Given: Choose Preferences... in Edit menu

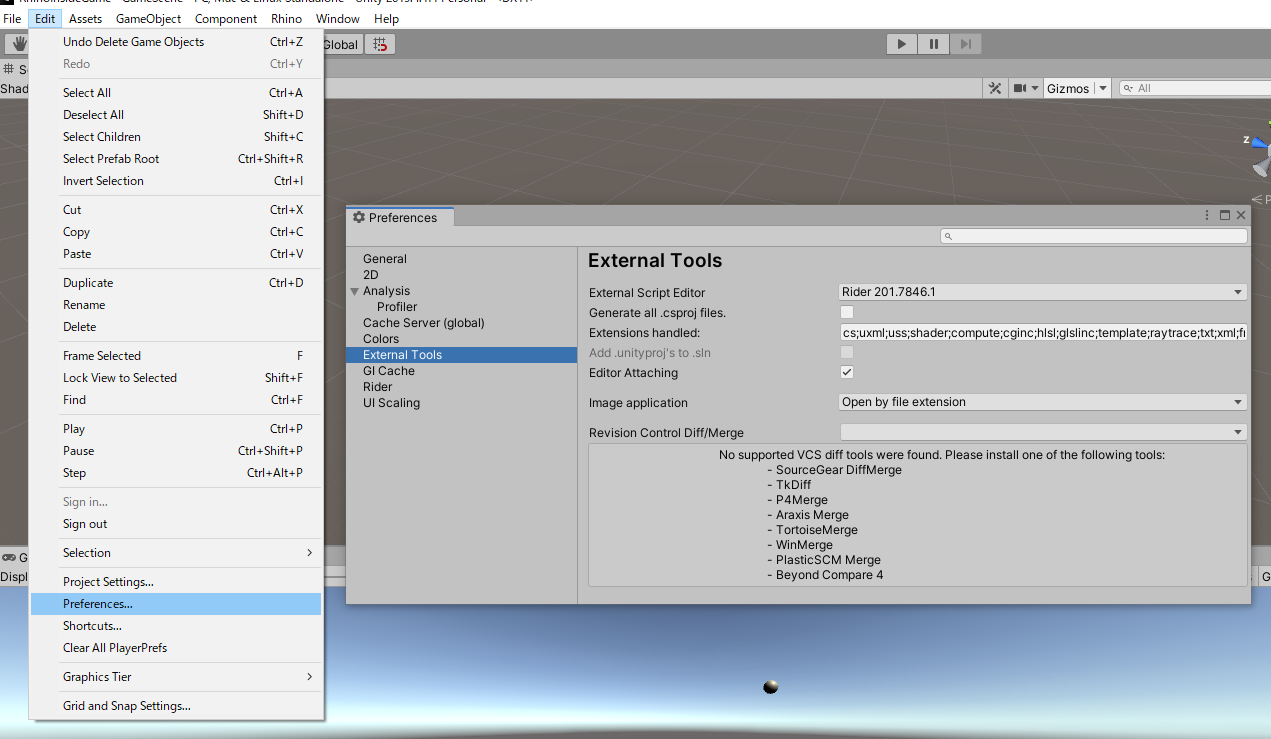Looking at the screenshot, I should [x=176, y=604].
